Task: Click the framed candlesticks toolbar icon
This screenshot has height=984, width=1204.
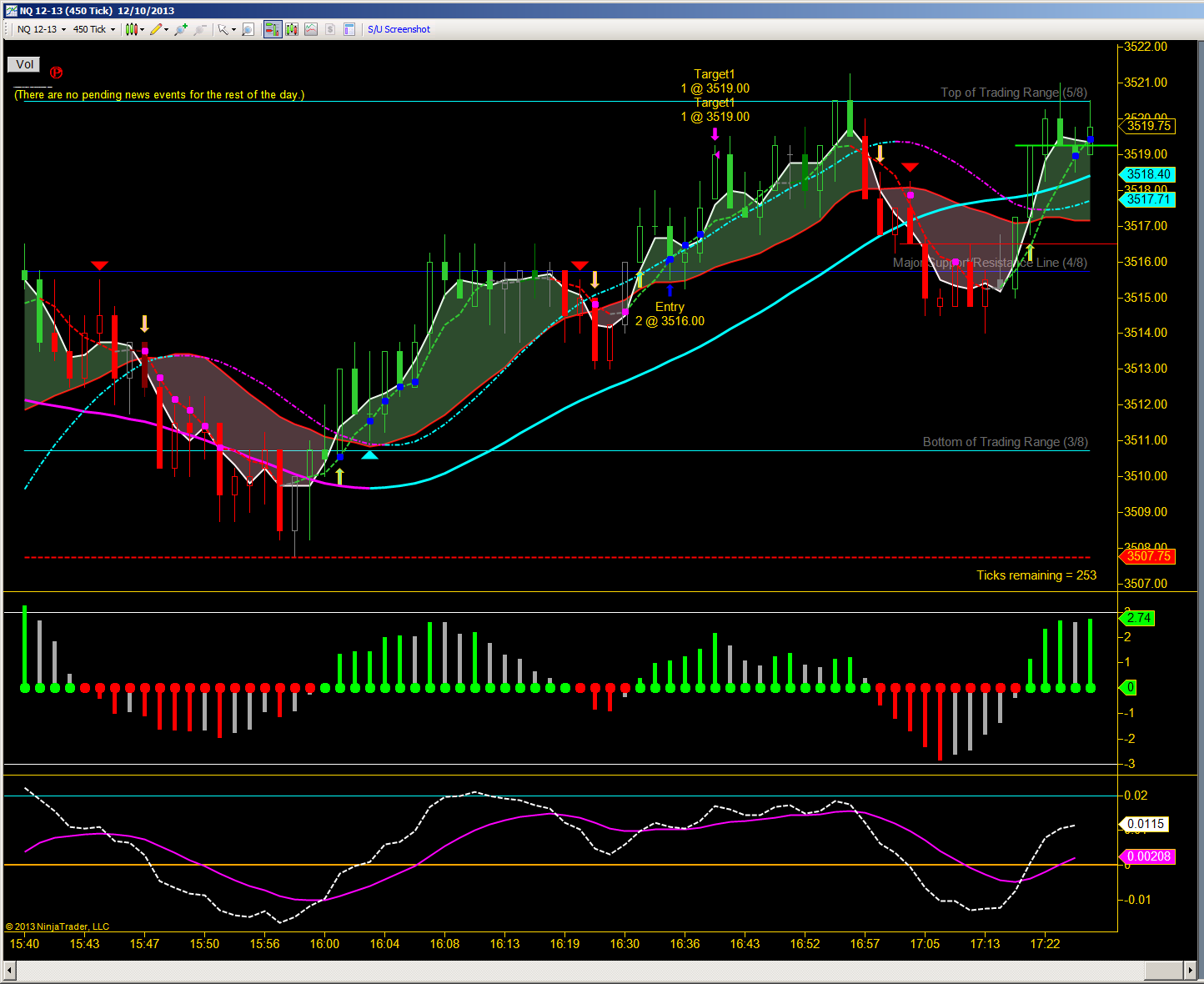Action: (x=292, y=29)
